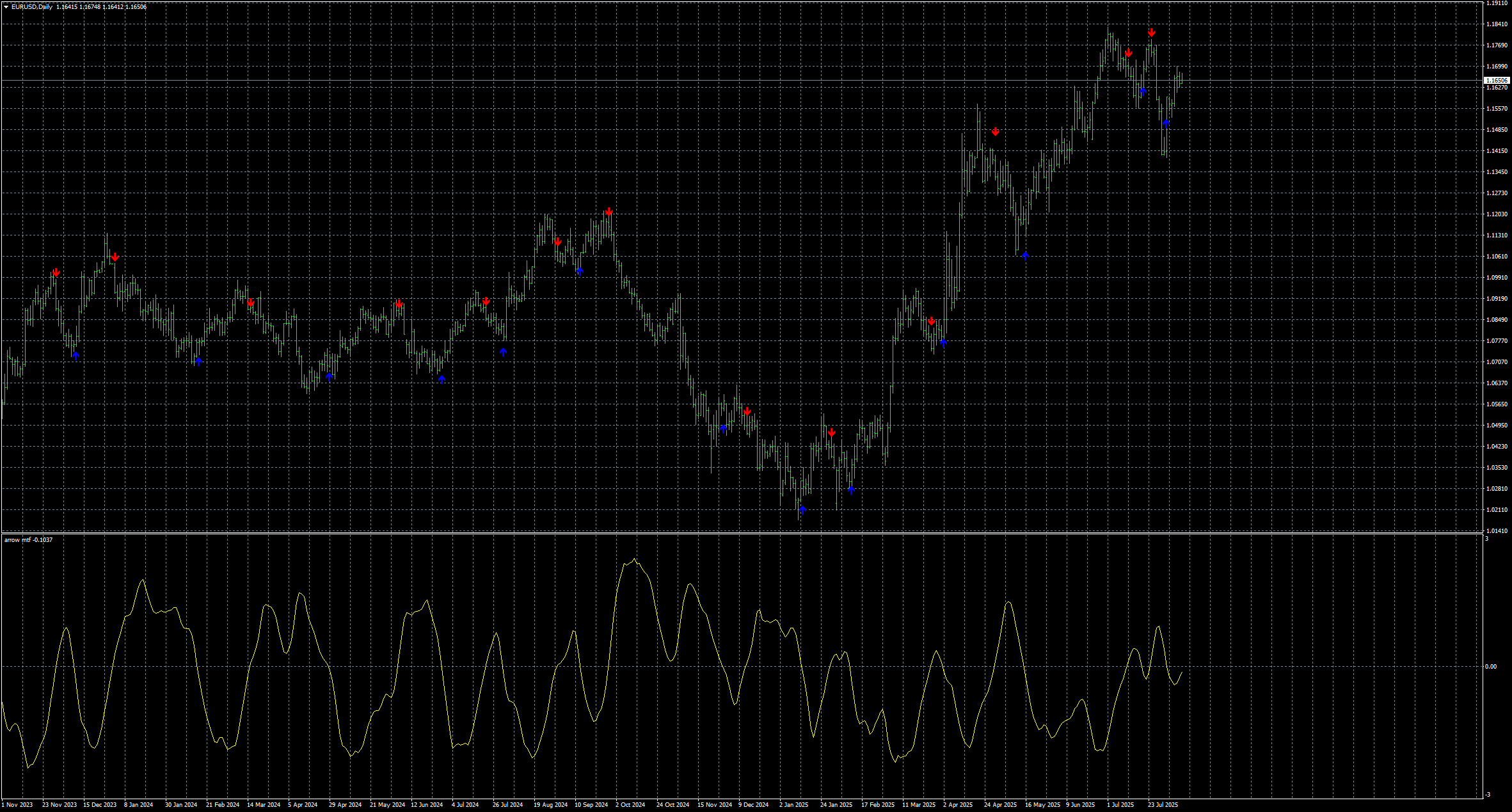
Task: Click the '12 Jun 2024' date label
Action: point(427,805)
